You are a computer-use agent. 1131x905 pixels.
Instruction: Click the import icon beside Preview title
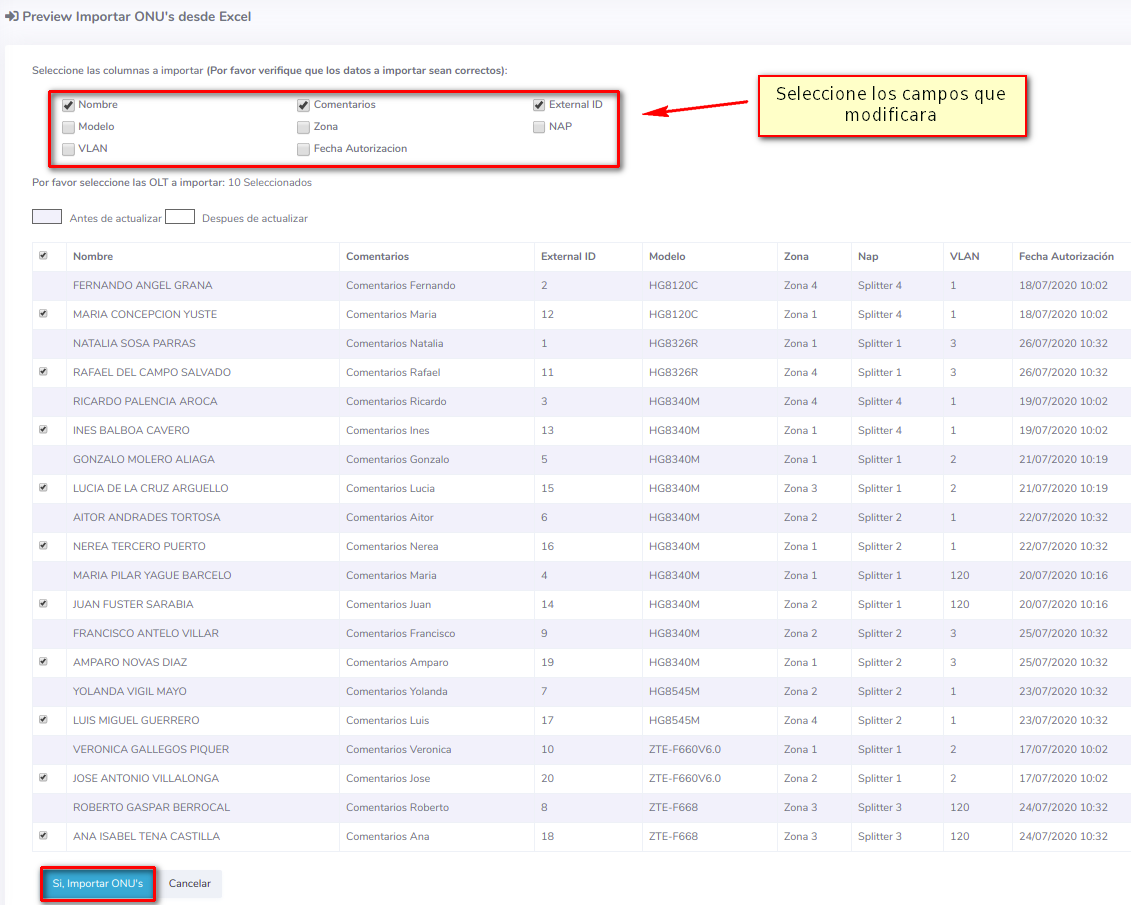[x=11, y=17]
